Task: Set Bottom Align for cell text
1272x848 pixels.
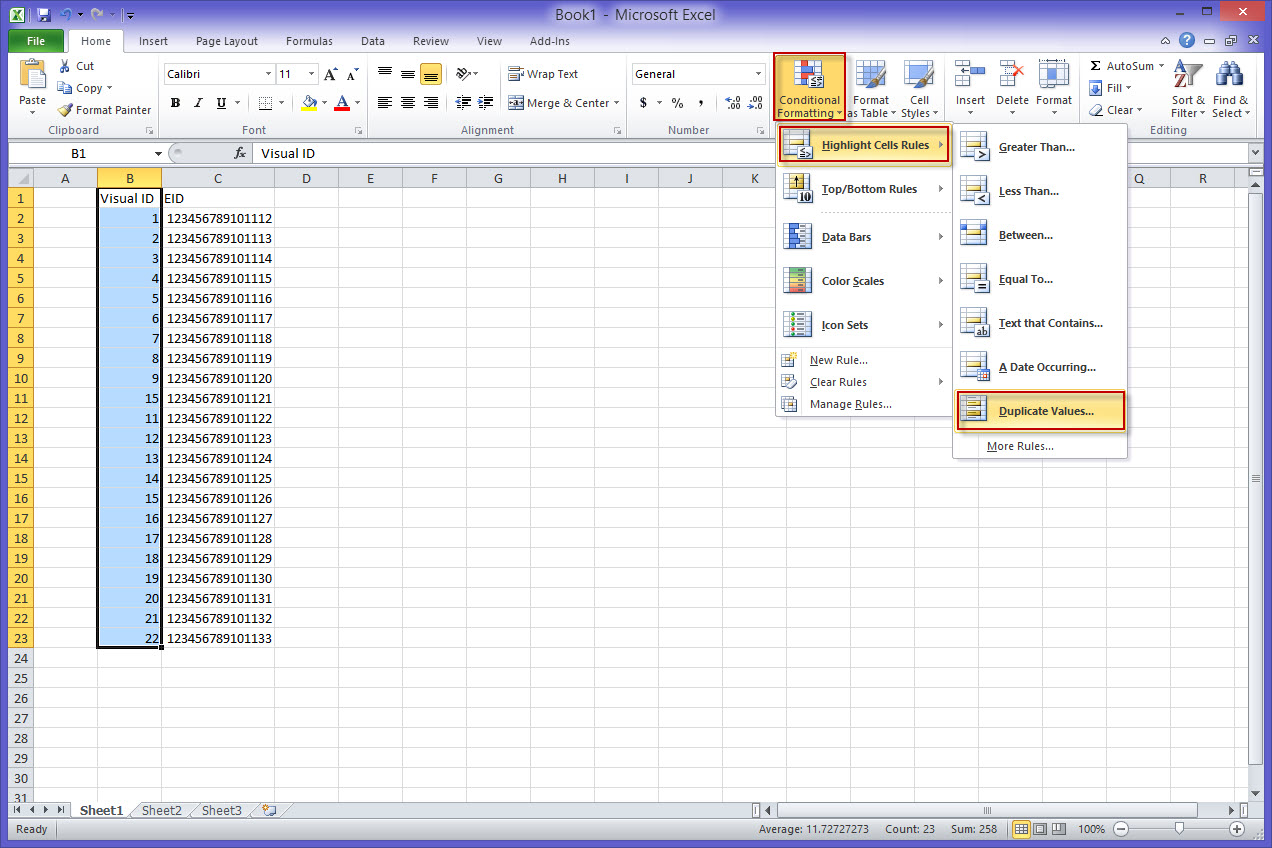Action: click(x=431, y=74)
